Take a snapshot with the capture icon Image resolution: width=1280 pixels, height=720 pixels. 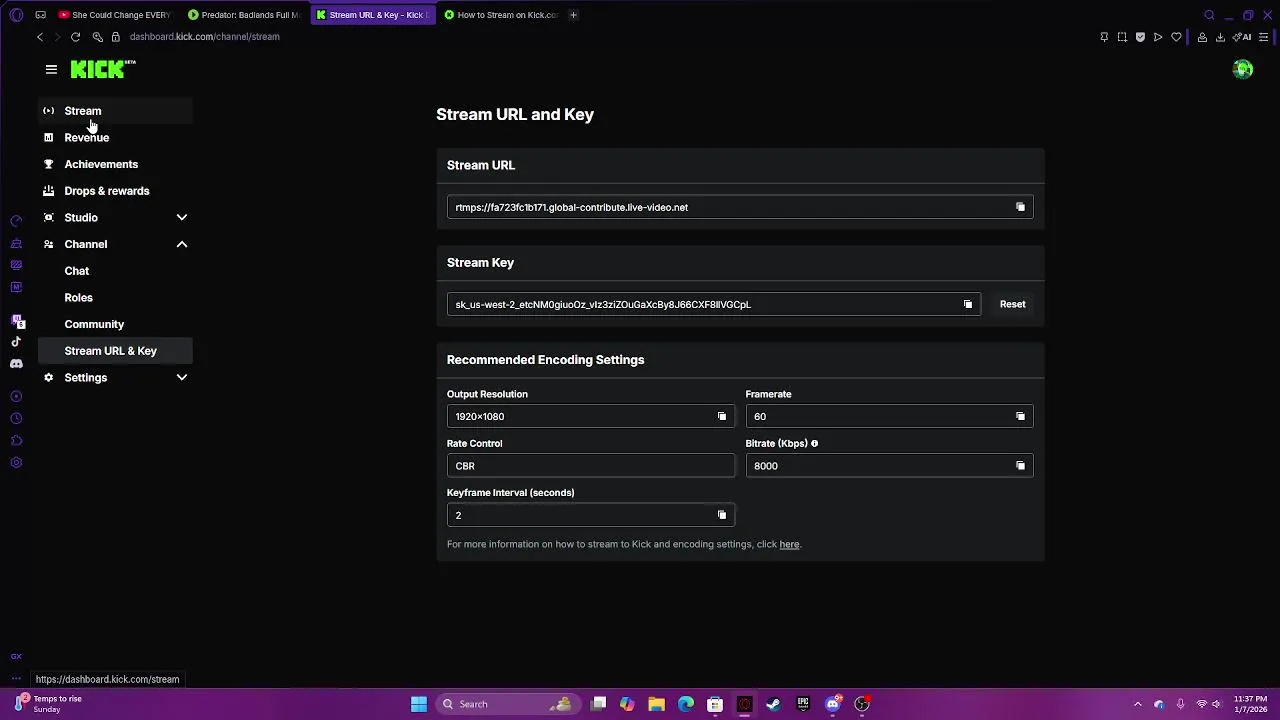(x=1122, y=37)
